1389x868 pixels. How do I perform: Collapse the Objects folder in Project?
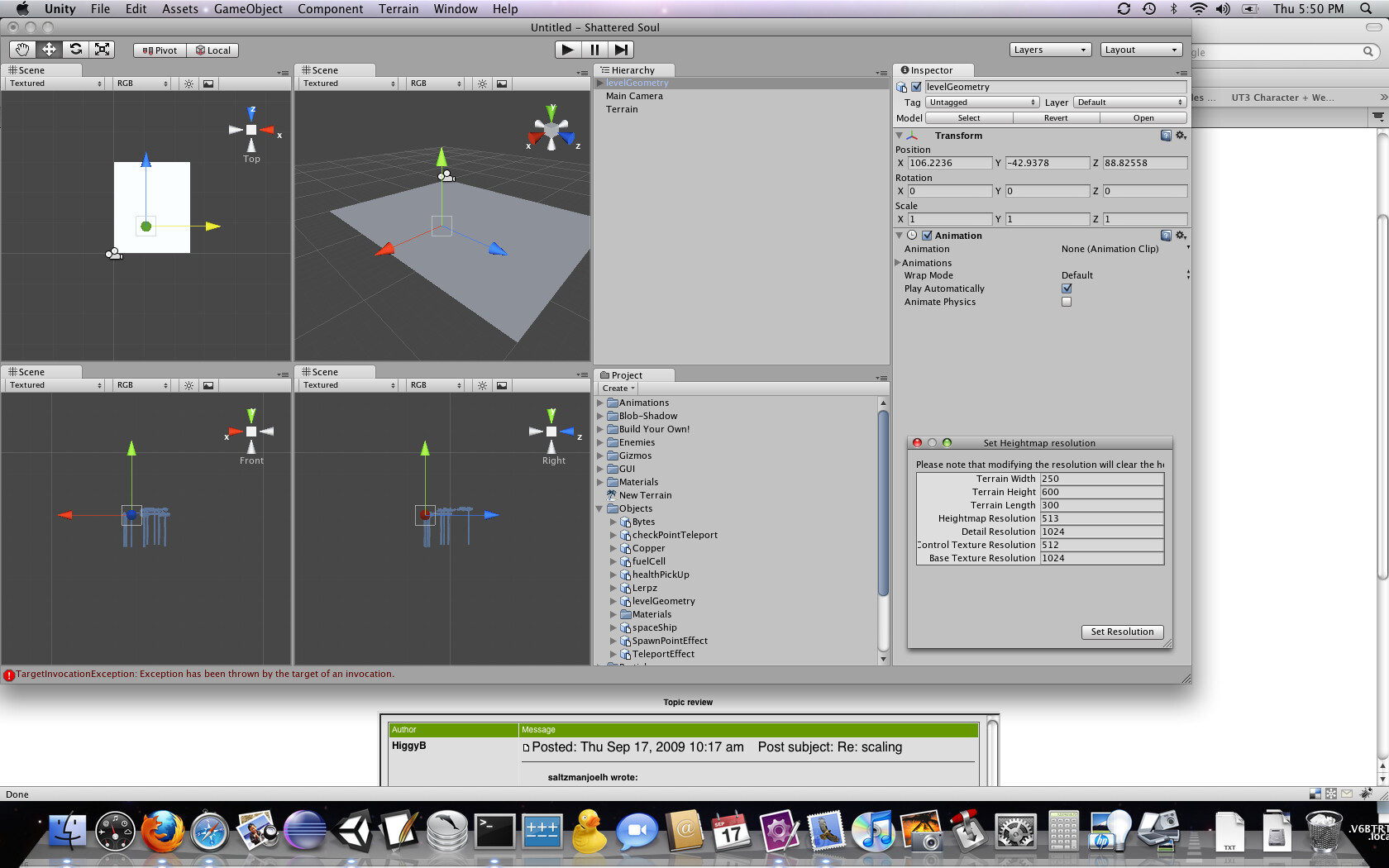click(600, 508)
